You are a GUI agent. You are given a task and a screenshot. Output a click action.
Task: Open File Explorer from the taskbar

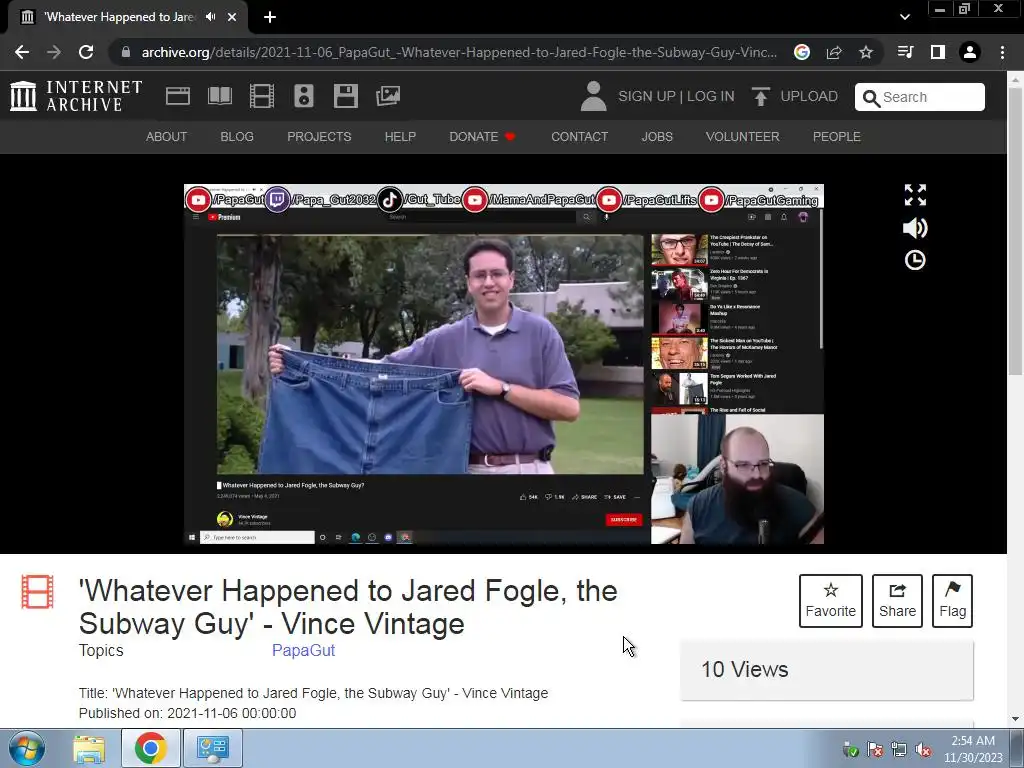pyautogui.click(x=89, y=748)
